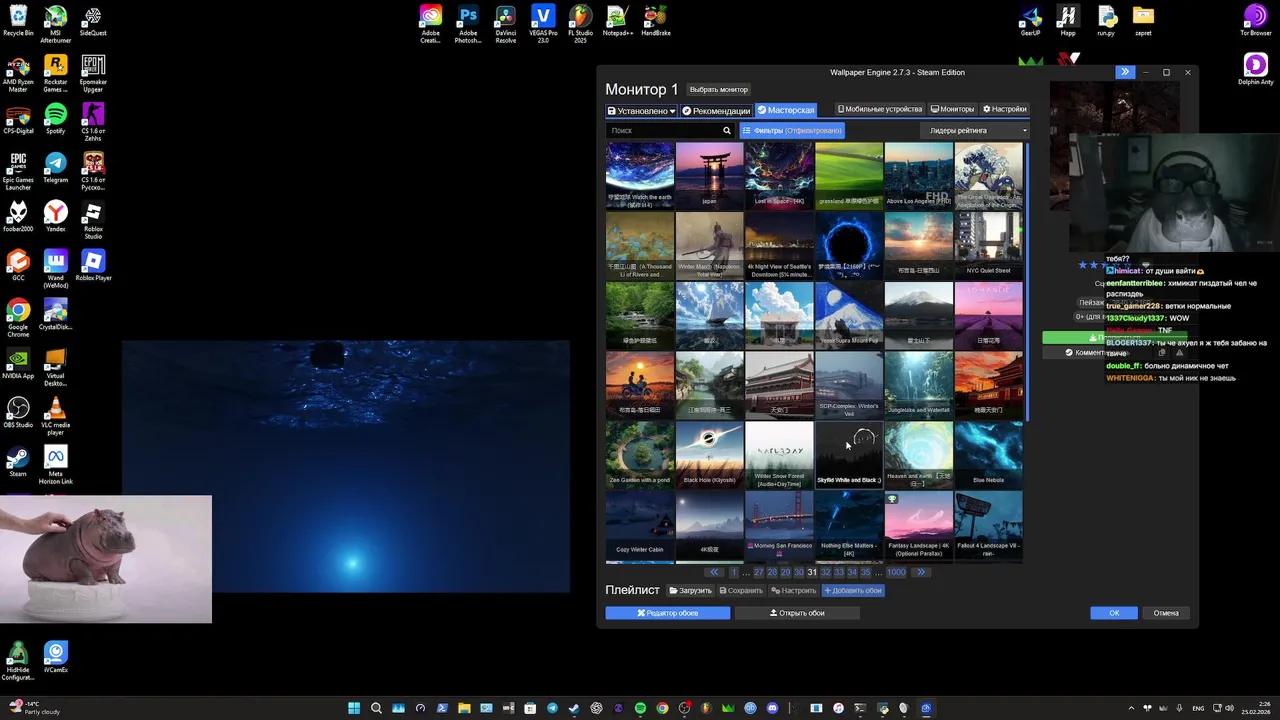Launch Tor Browser desktop shortcut

click(1255, 20)
